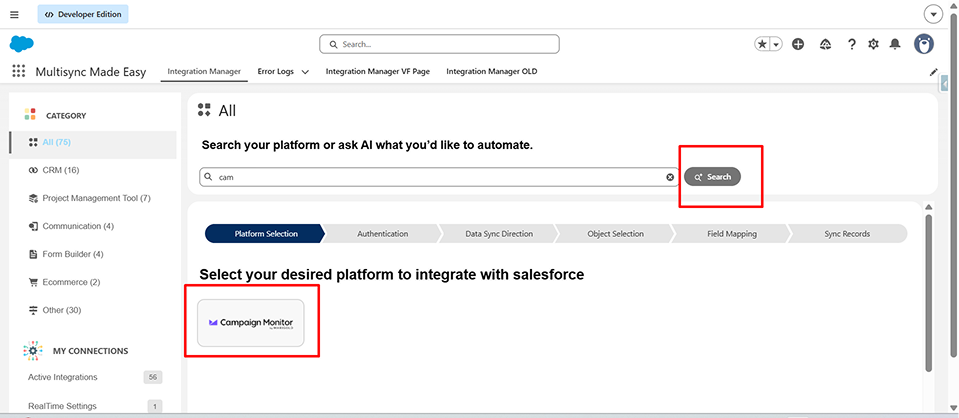Image resolution: width=959 pixels, height=418 pixels.
Task: Click the scrollbar up arrow in the platform panel
Action: pyautogui.click(x=928, y=207)
